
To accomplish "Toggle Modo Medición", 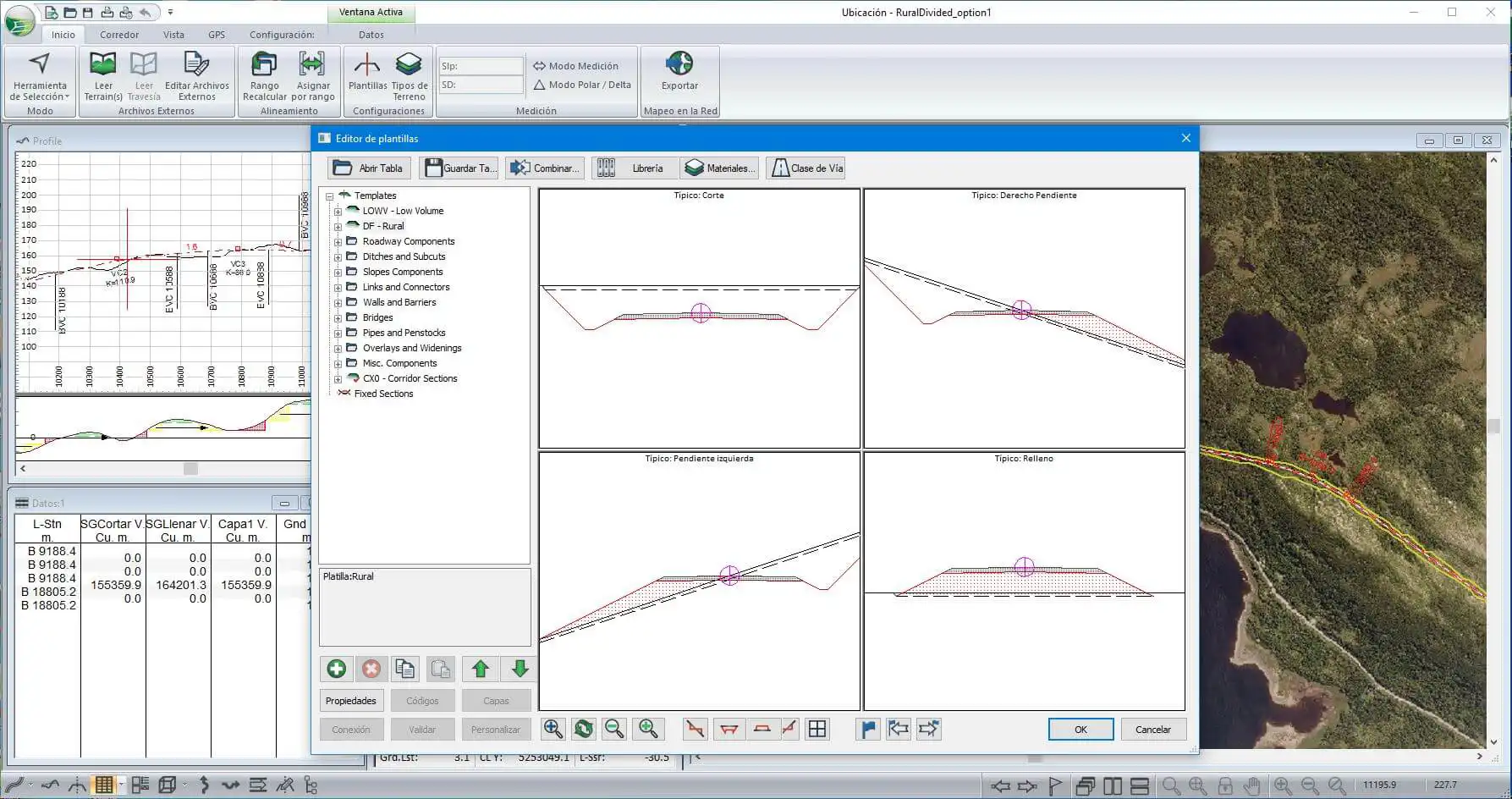I will tap(575, 66).
